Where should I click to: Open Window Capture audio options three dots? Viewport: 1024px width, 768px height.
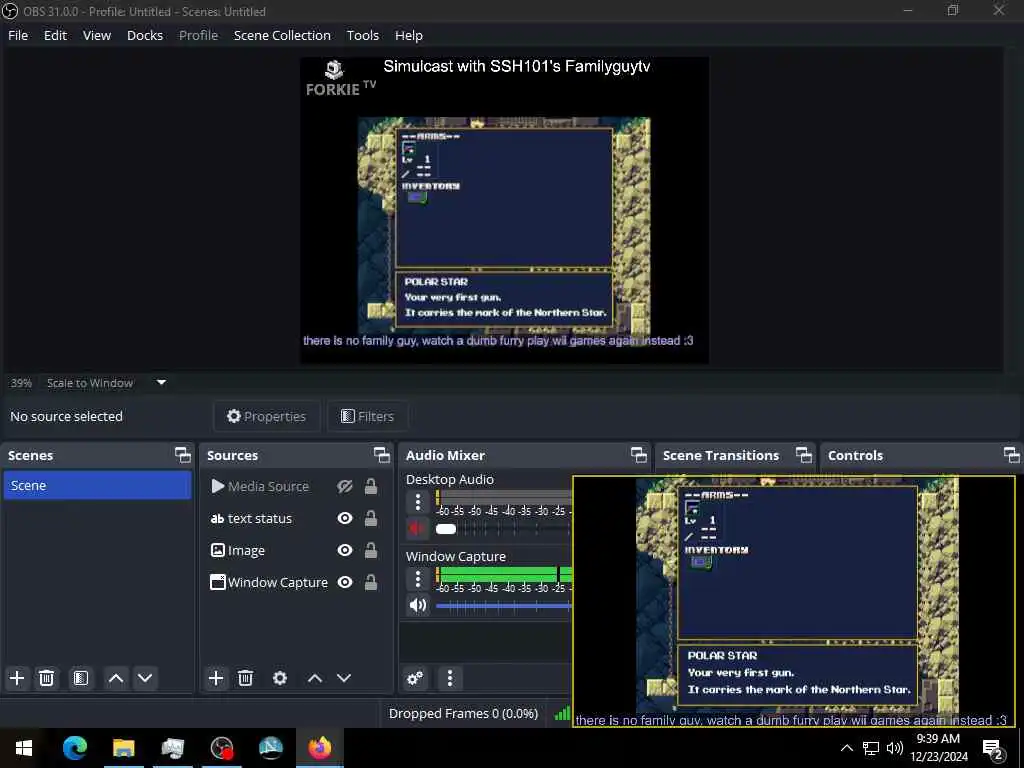[x=418, y=579]
